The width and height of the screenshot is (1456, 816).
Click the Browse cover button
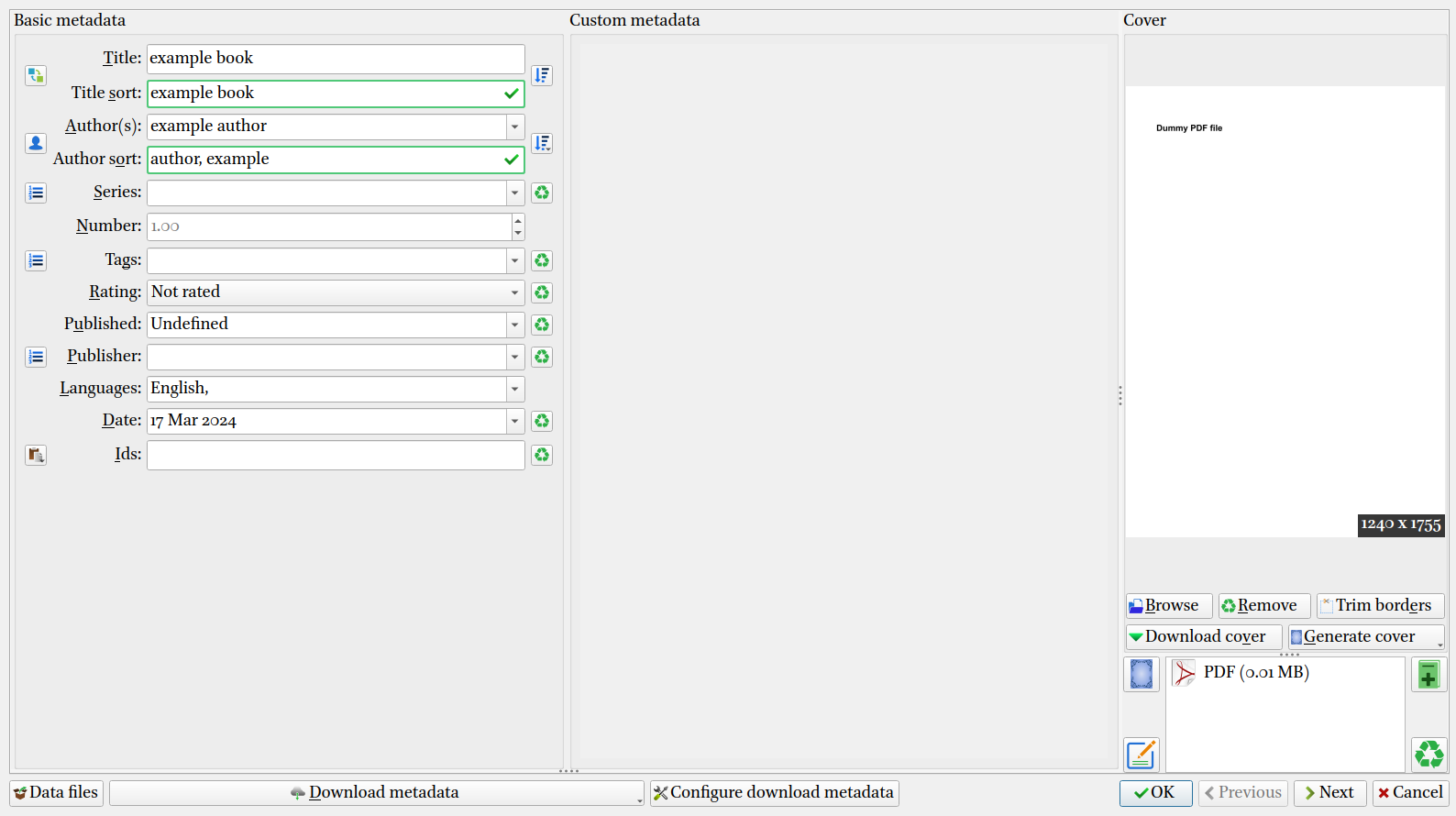tap(1169, 606)
